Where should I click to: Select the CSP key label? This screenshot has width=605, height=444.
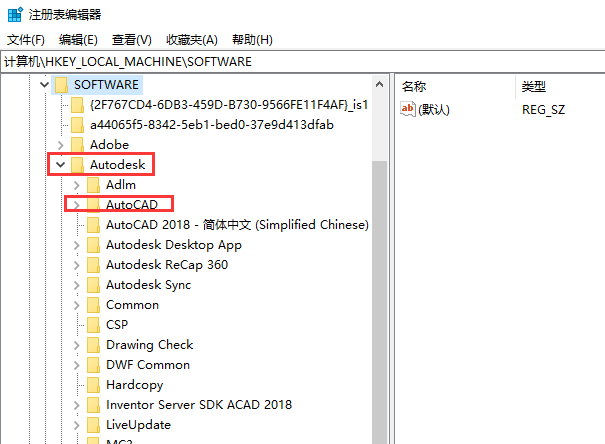click(x=117, y=325)
